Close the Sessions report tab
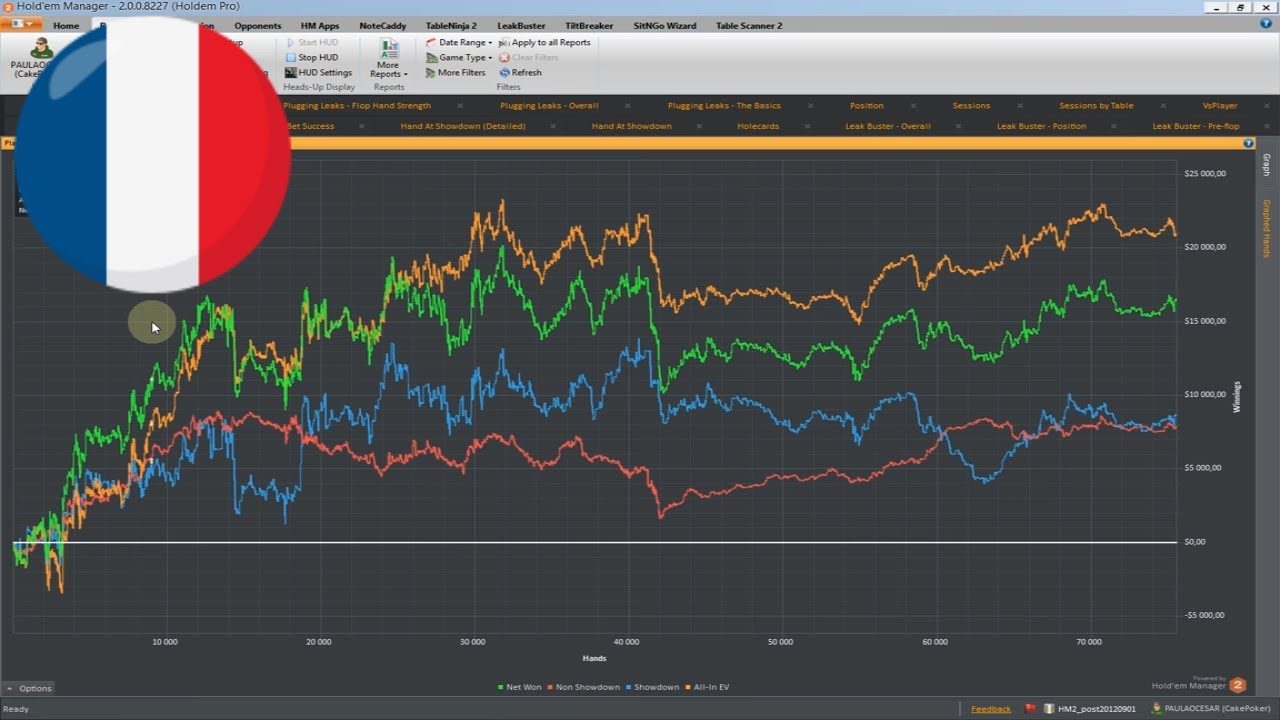The width and height of the screenshot is (1280, 720). (1019, 106)
